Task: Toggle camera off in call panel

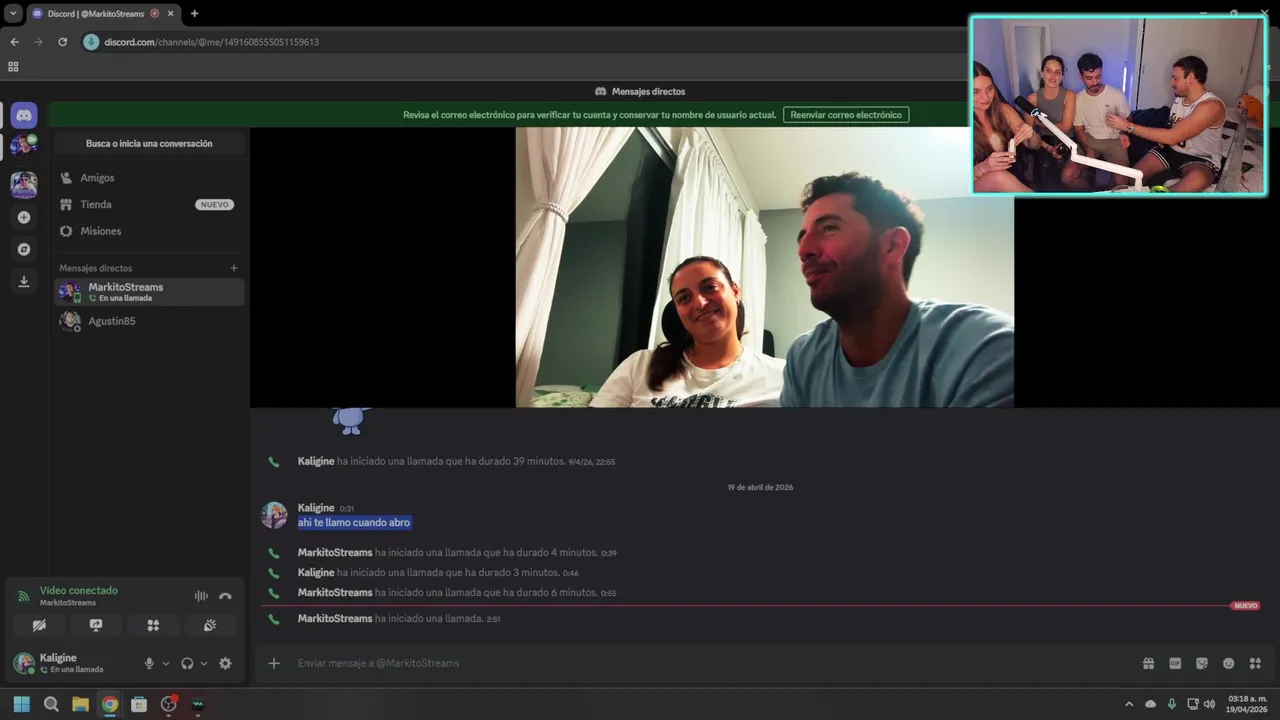Action: point(39,625)
